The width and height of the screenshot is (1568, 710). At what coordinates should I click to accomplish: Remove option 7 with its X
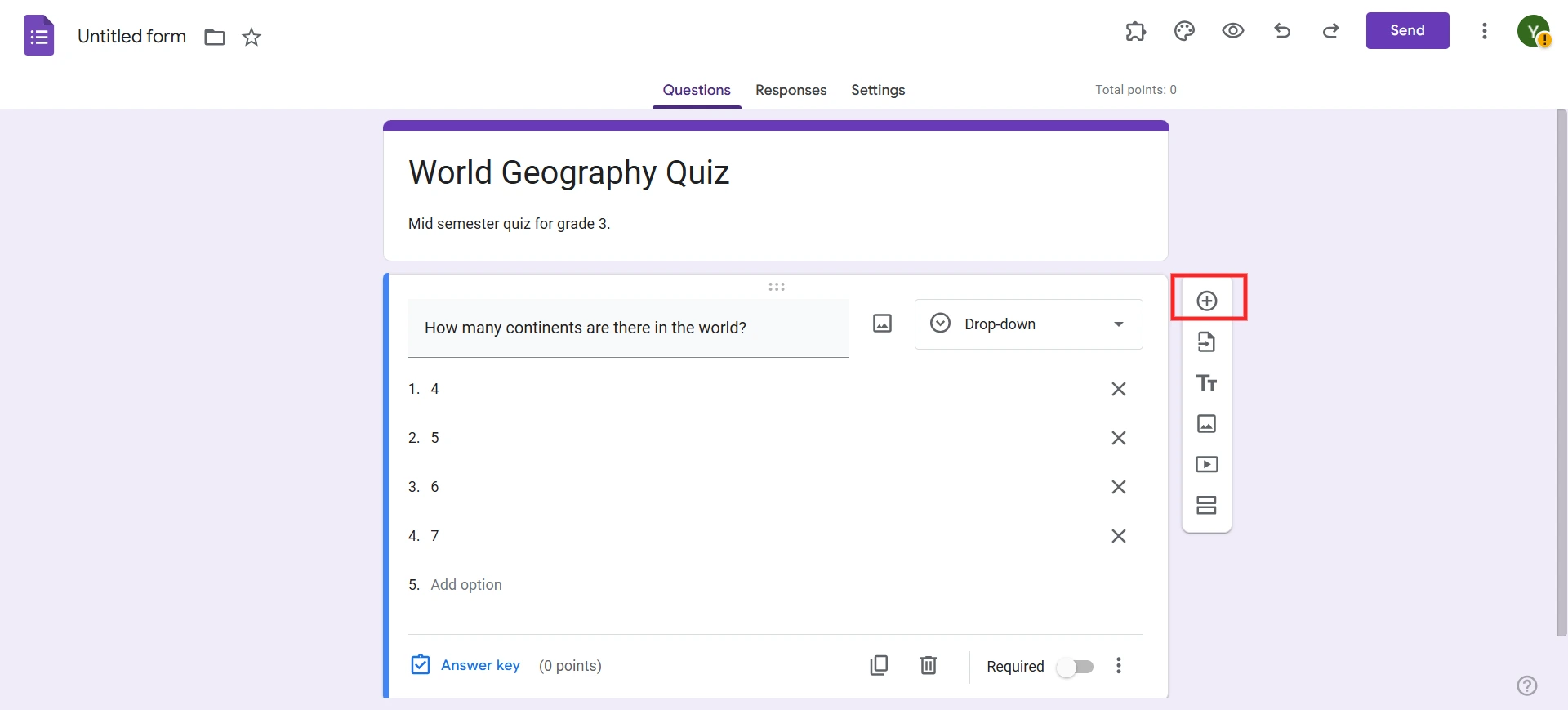(x=1119, y=536)
